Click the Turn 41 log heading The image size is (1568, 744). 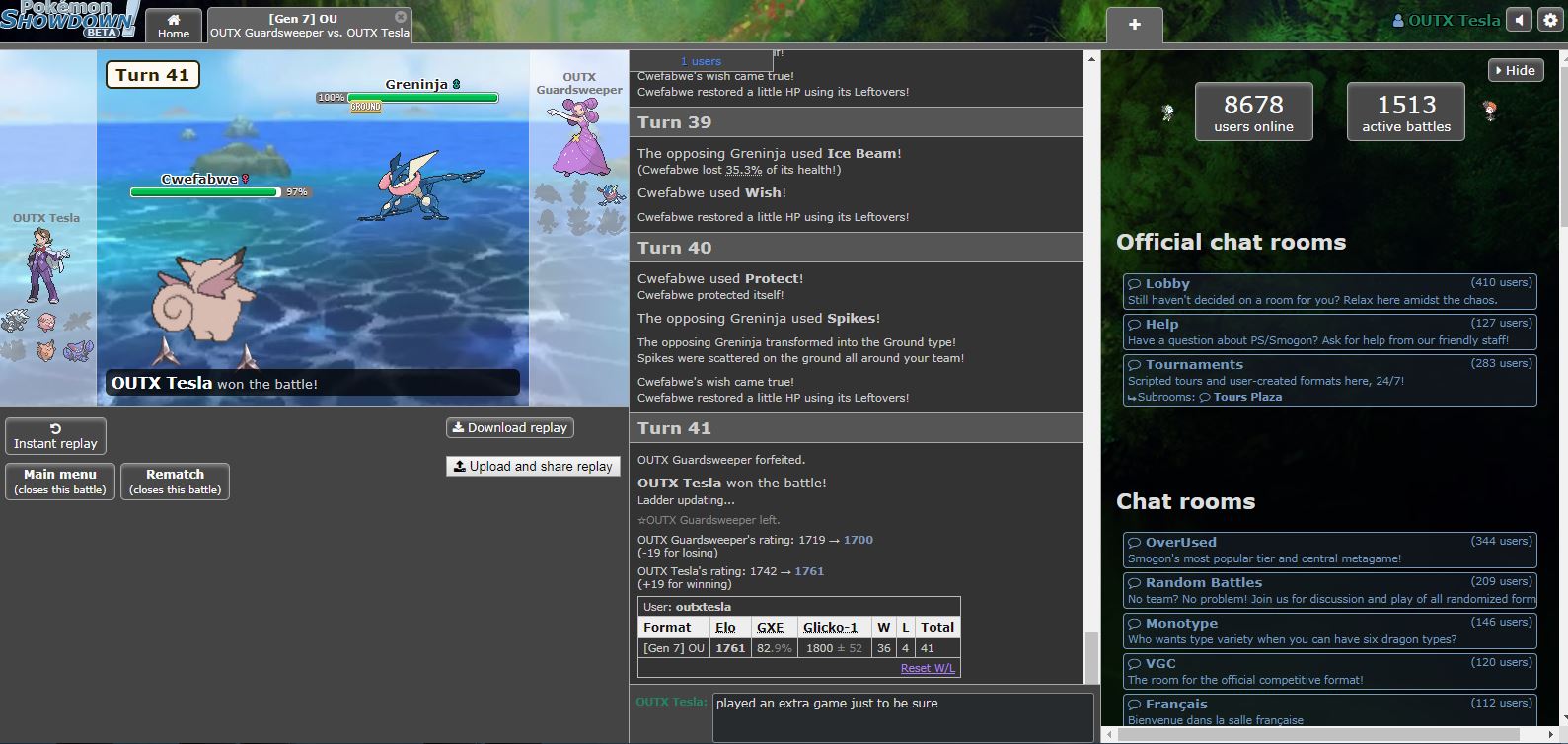pyautogui.click(x=857, y=428)
